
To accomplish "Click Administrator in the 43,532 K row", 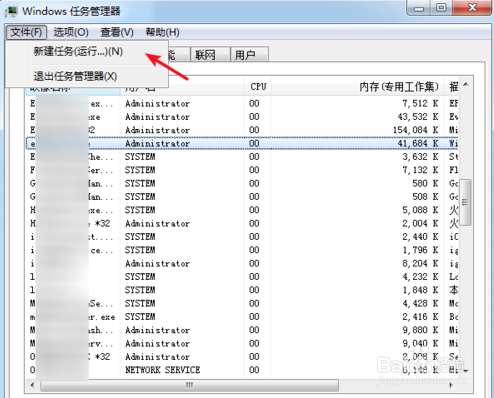I will pyautogui.click(x=157, y=117).
